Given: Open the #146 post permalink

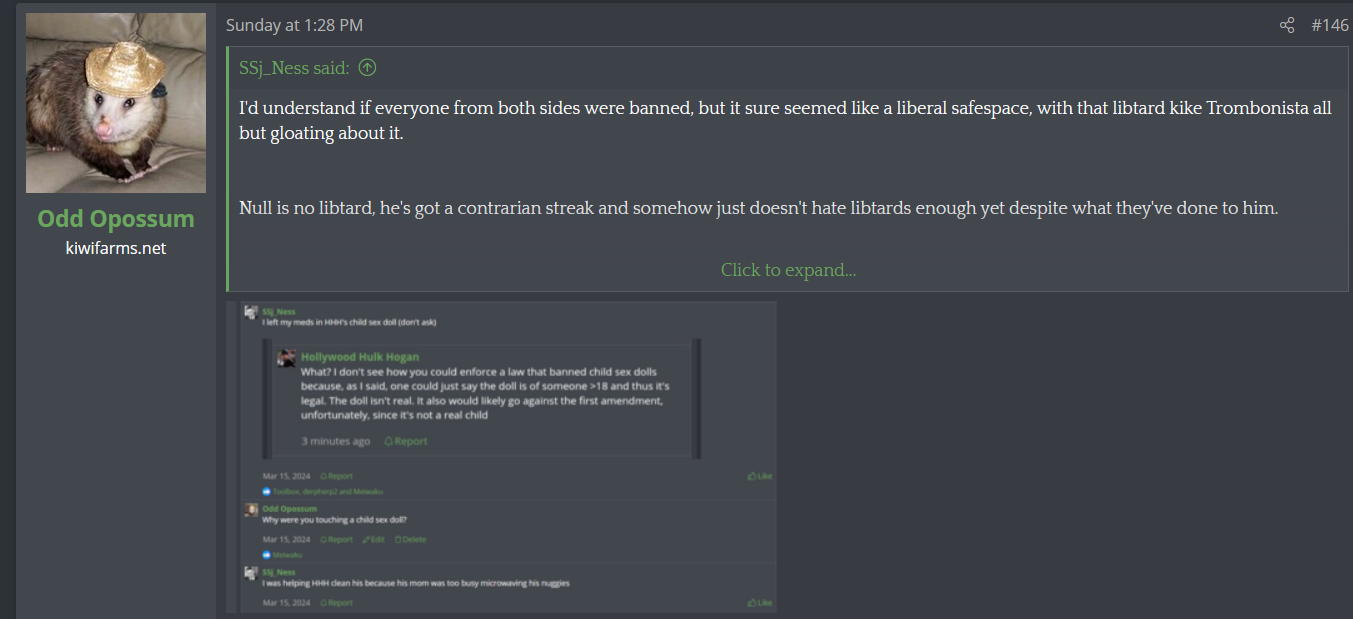Looking at the screenshot, I should point(1329,25).
